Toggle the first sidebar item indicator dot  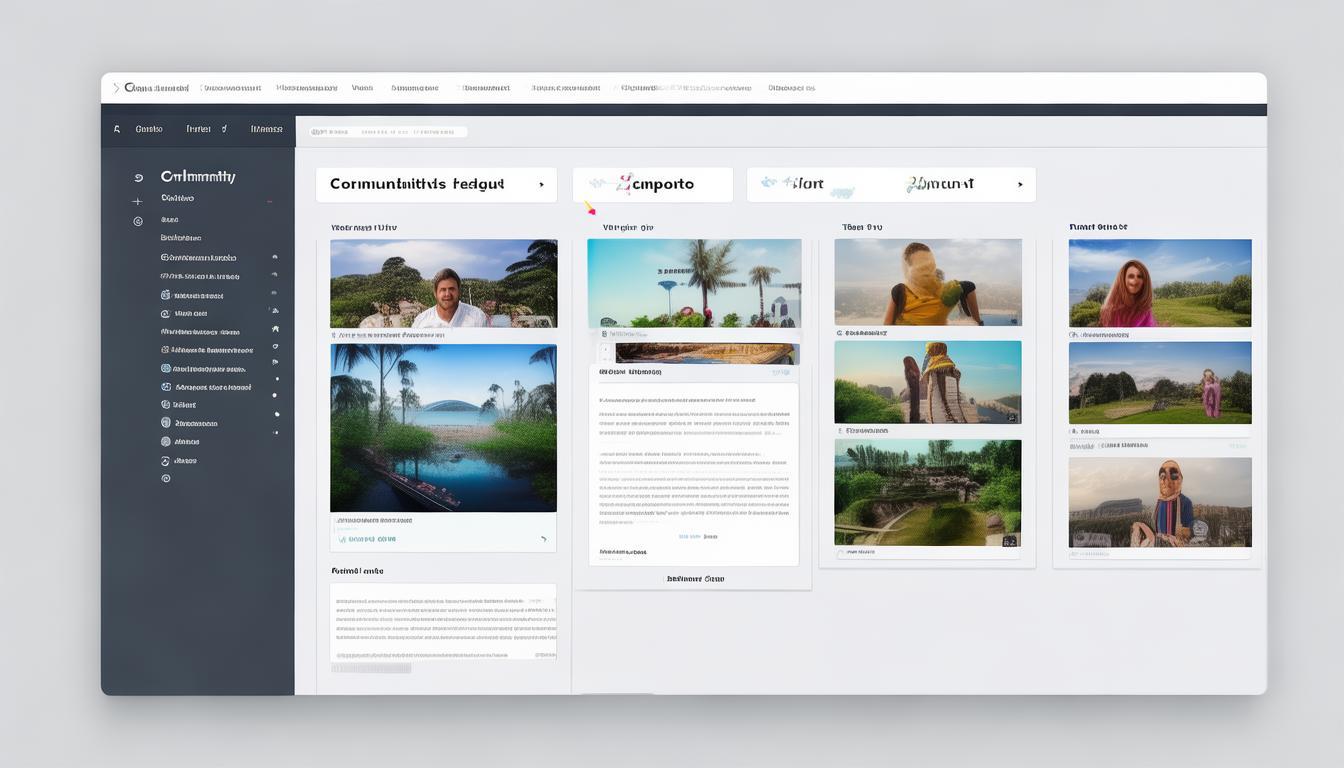[275, 258]
